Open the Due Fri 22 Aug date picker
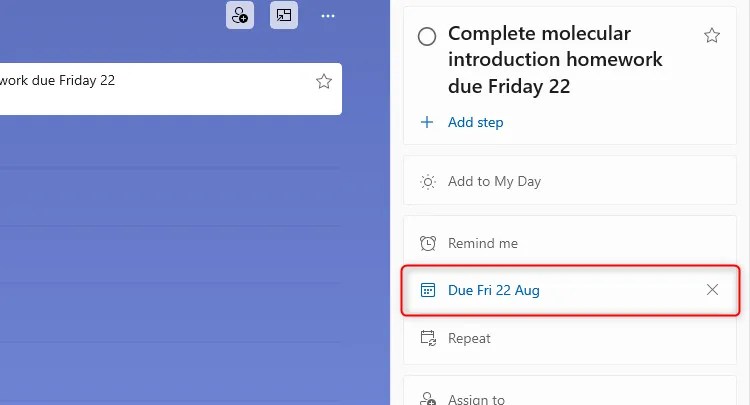 pyautogui.click(x=494, y=290)
